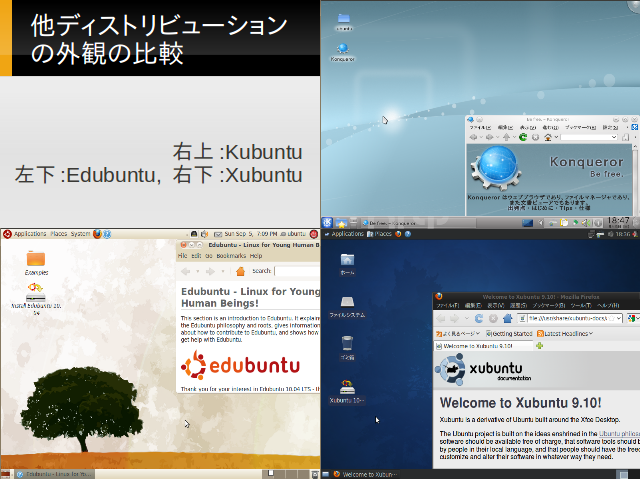Go home using Konqueror's house icon
640x480 pixels.
548,138
